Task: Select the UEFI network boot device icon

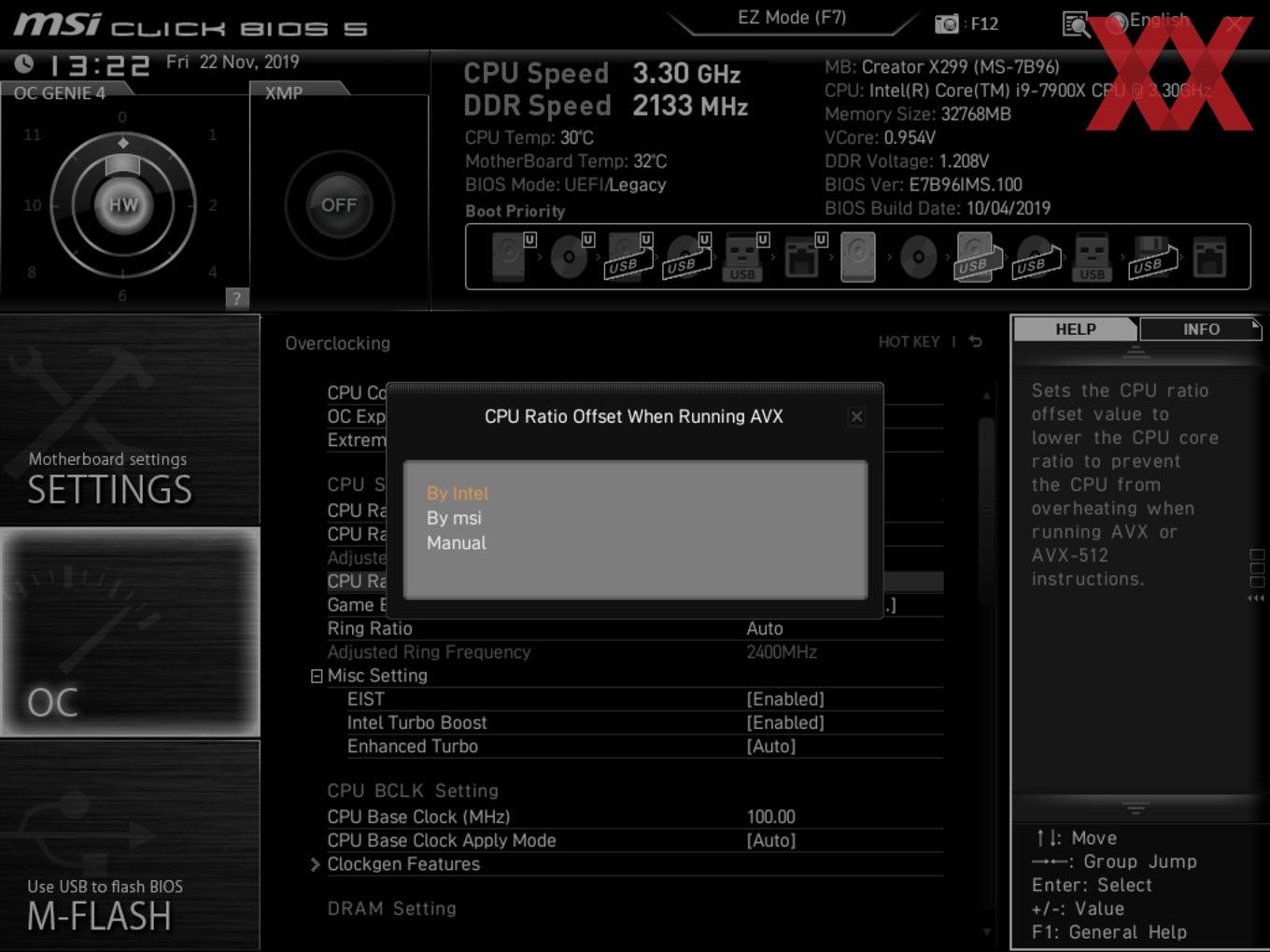Action: pyautogui.click(x=804, y=257)
